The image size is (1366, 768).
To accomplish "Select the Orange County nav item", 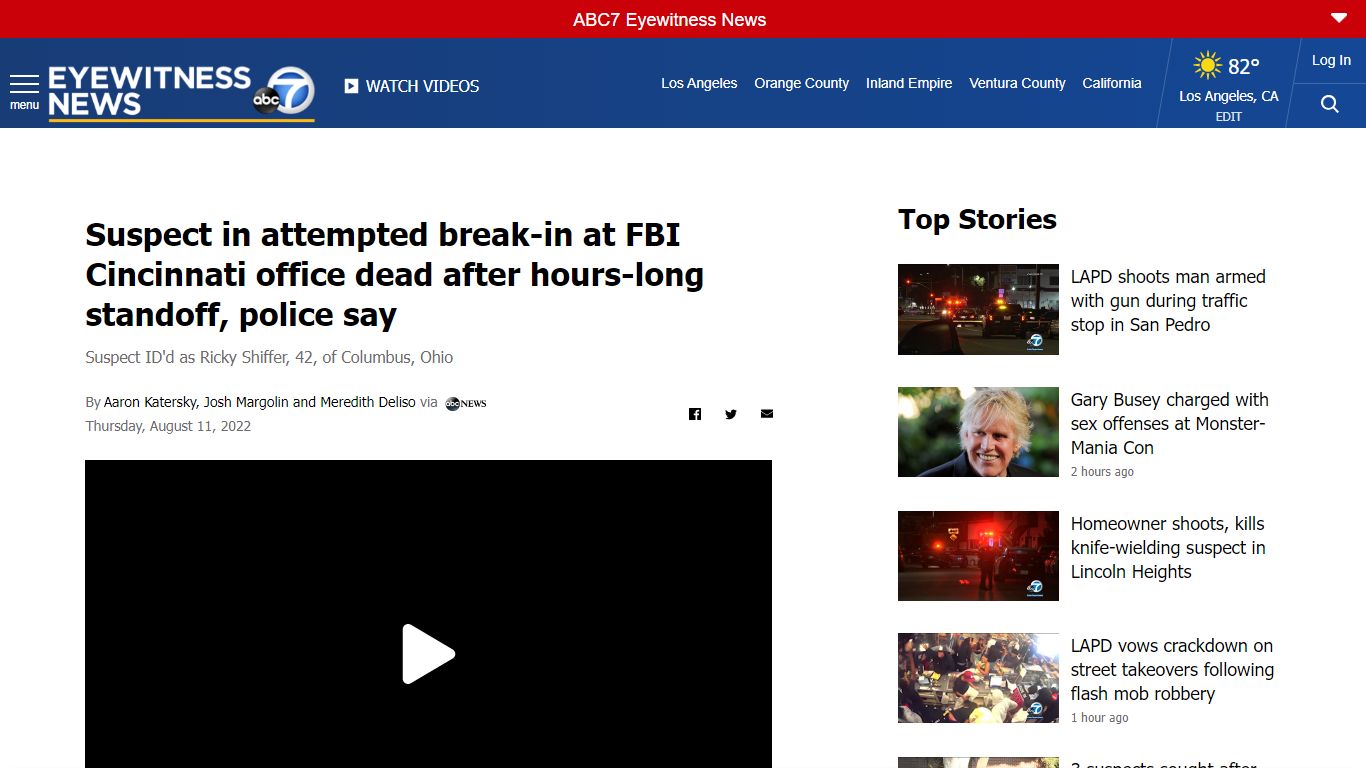I will tap(801, 83).
